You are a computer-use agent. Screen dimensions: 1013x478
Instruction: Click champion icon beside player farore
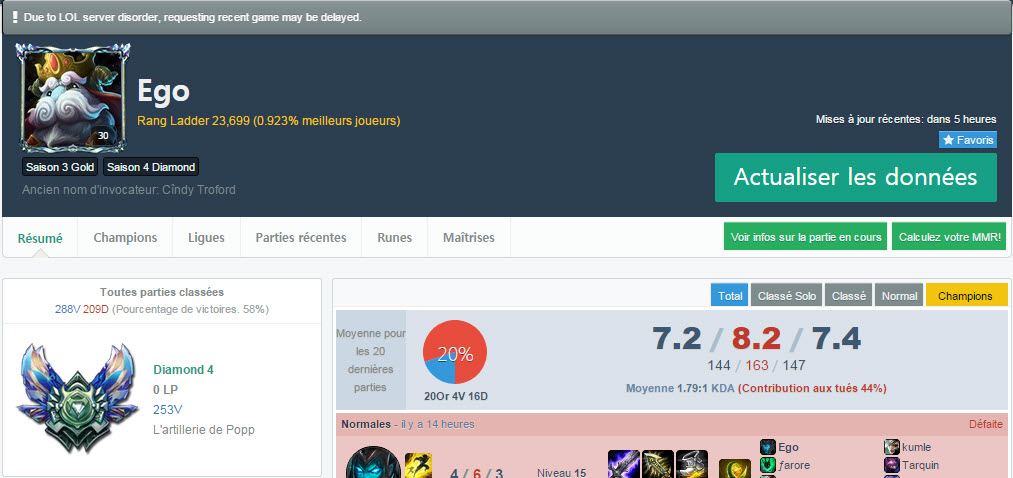click(x=768, y=465)
